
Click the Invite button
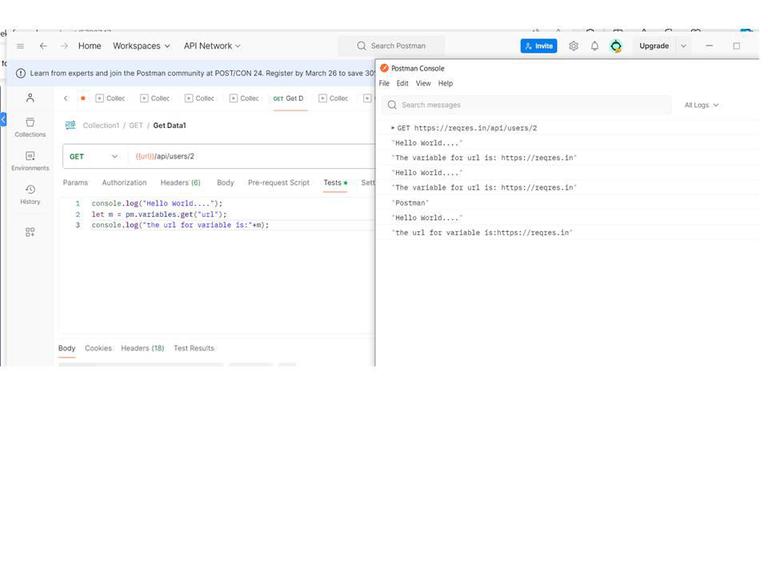(539, 46)
